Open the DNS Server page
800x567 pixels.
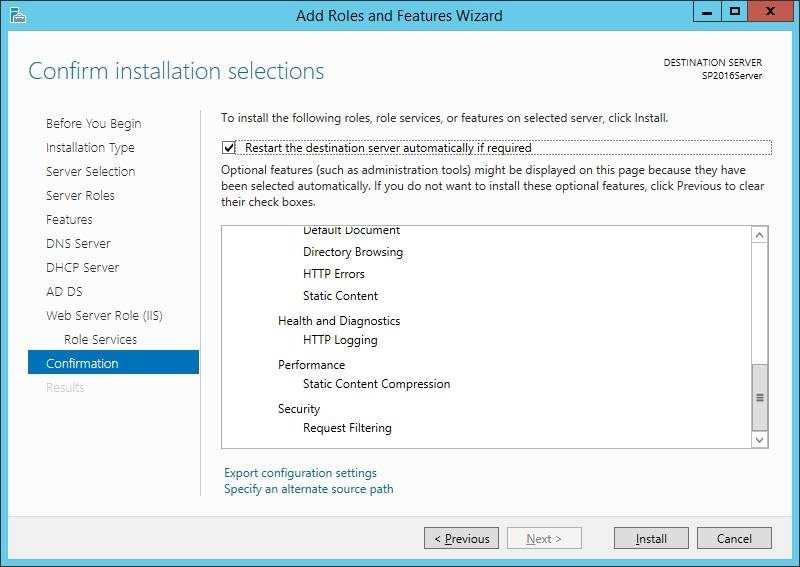78,243
